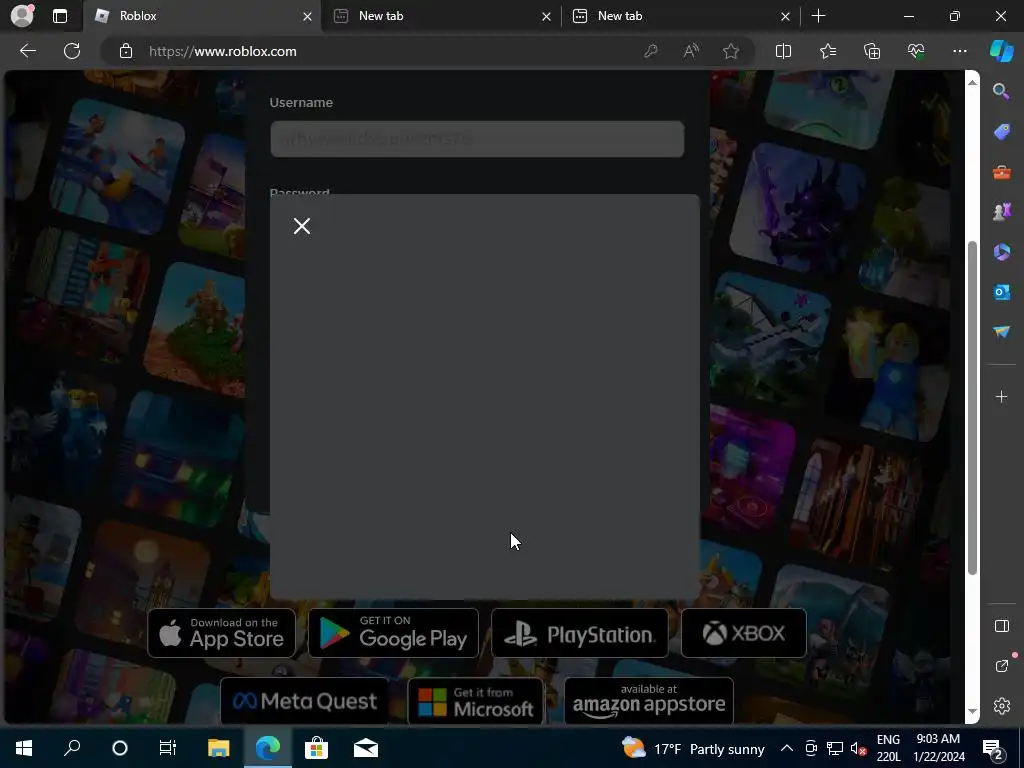The image size is (1024, 768).
Task: Open Edge Settings and more menu
Action: pyautogui.click(x=959, y=51)
